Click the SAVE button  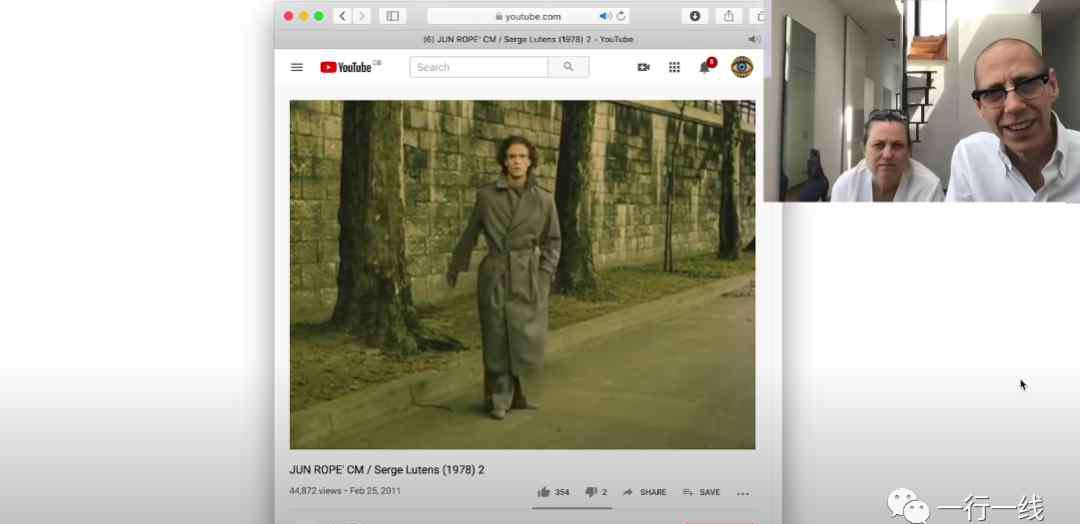pyautogui.click(x=701, y=492)
